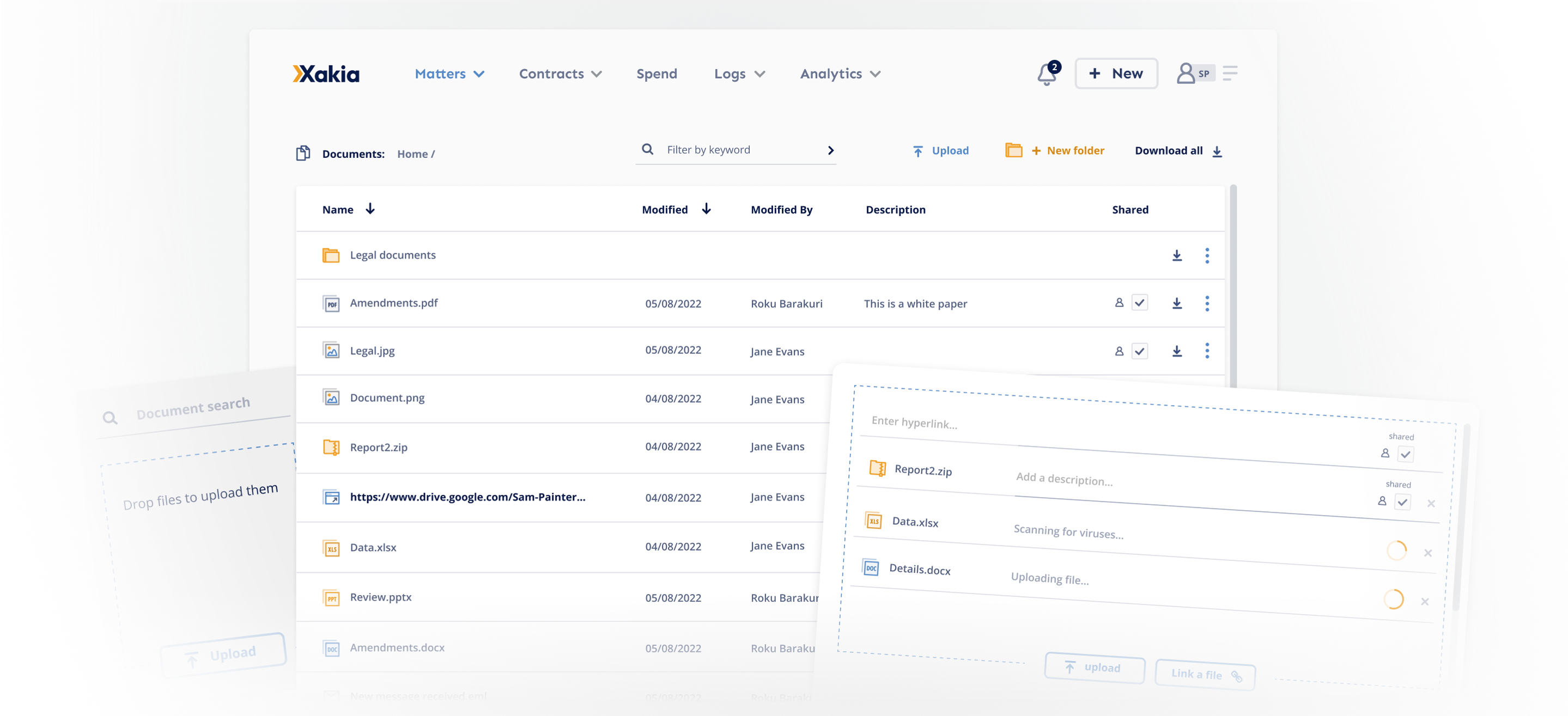Click the link icon for the Google Drive row
Image resolution: width=1568 pixels, height=716 pixels.
[331, 498]
